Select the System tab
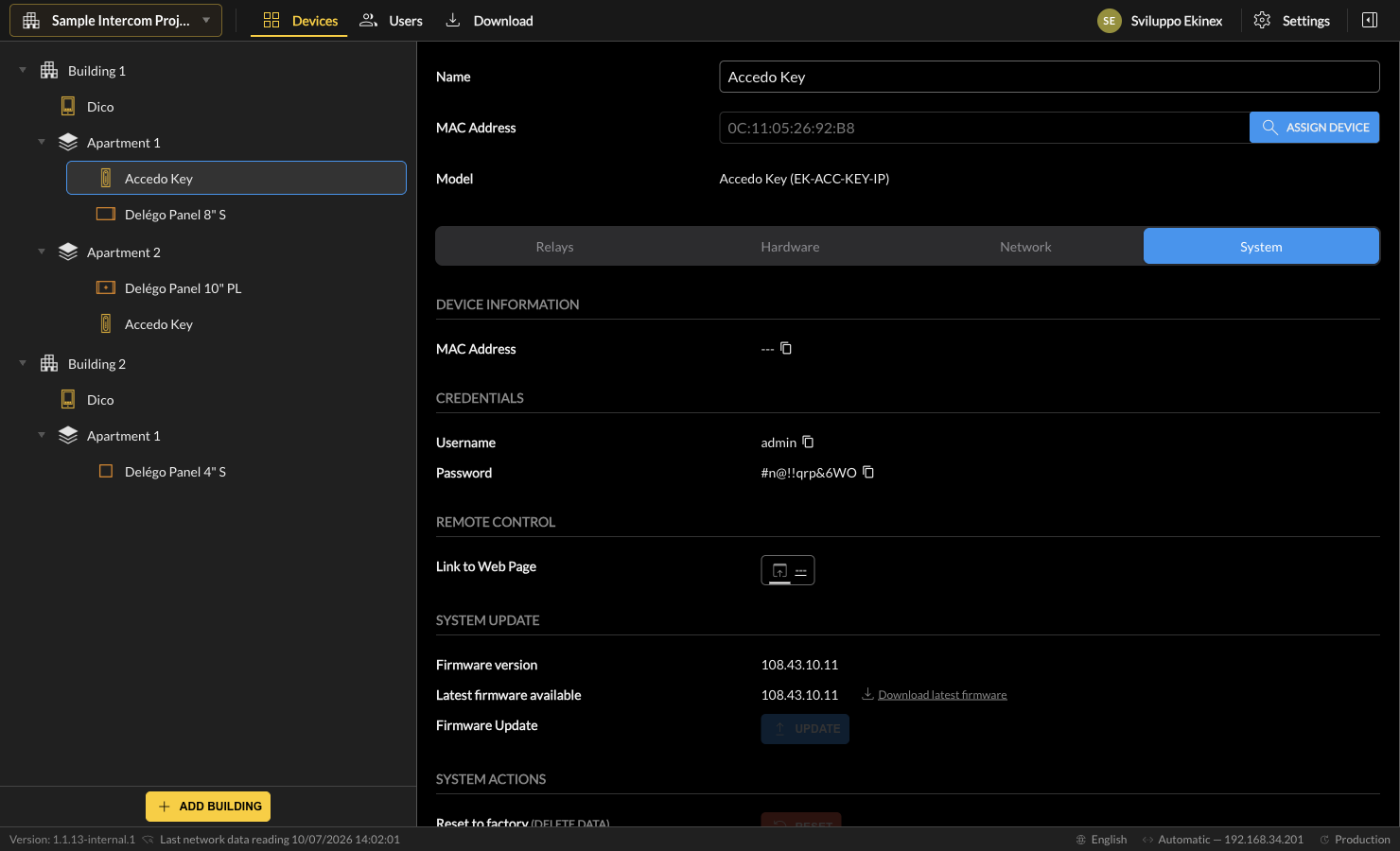Screen dimensions: 1400x851 pos(1261,247)
